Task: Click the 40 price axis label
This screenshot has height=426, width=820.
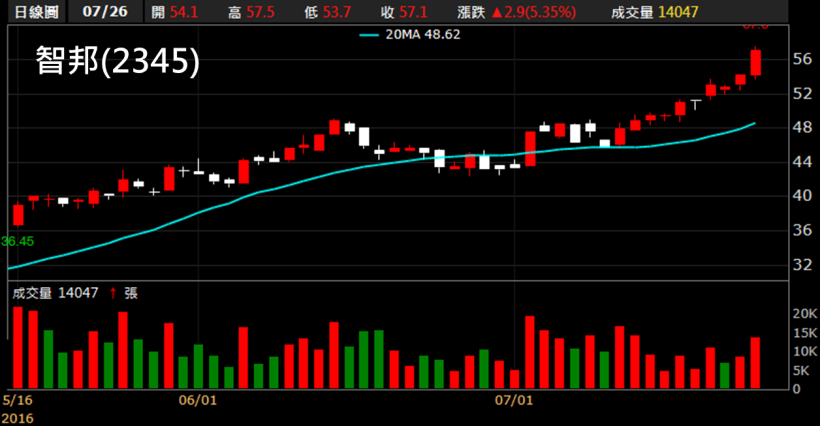Action: 802,196
